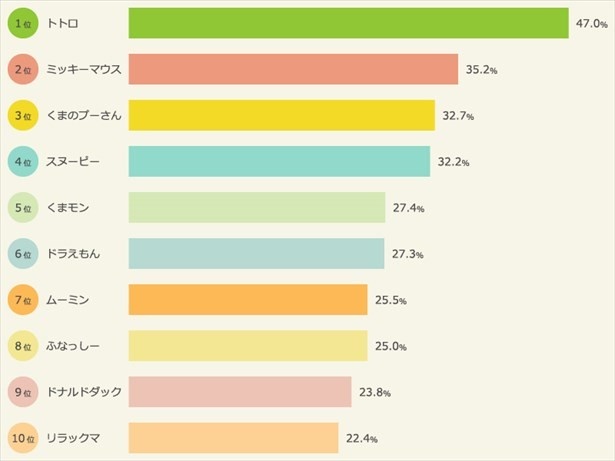
Task: Select the ふなっしー label
Action: tap(74, 346)
